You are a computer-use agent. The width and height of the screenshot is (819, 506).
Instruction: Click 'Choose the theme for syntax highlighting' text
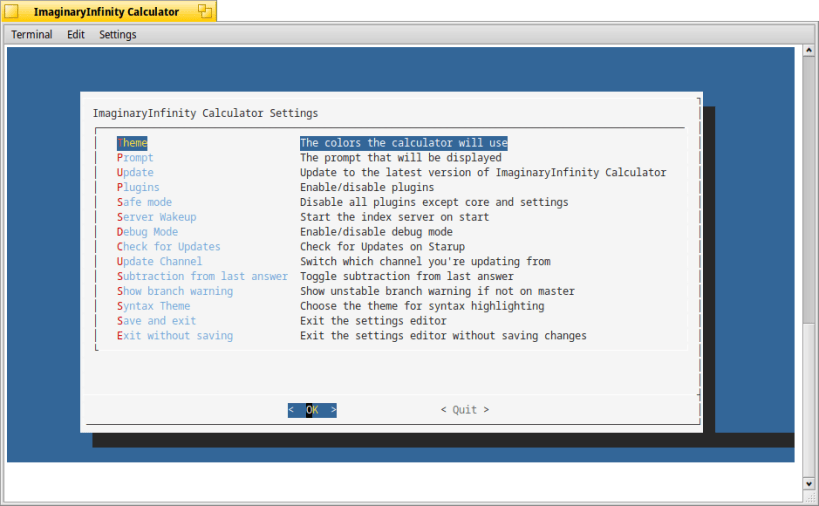(x=422, y=306)
